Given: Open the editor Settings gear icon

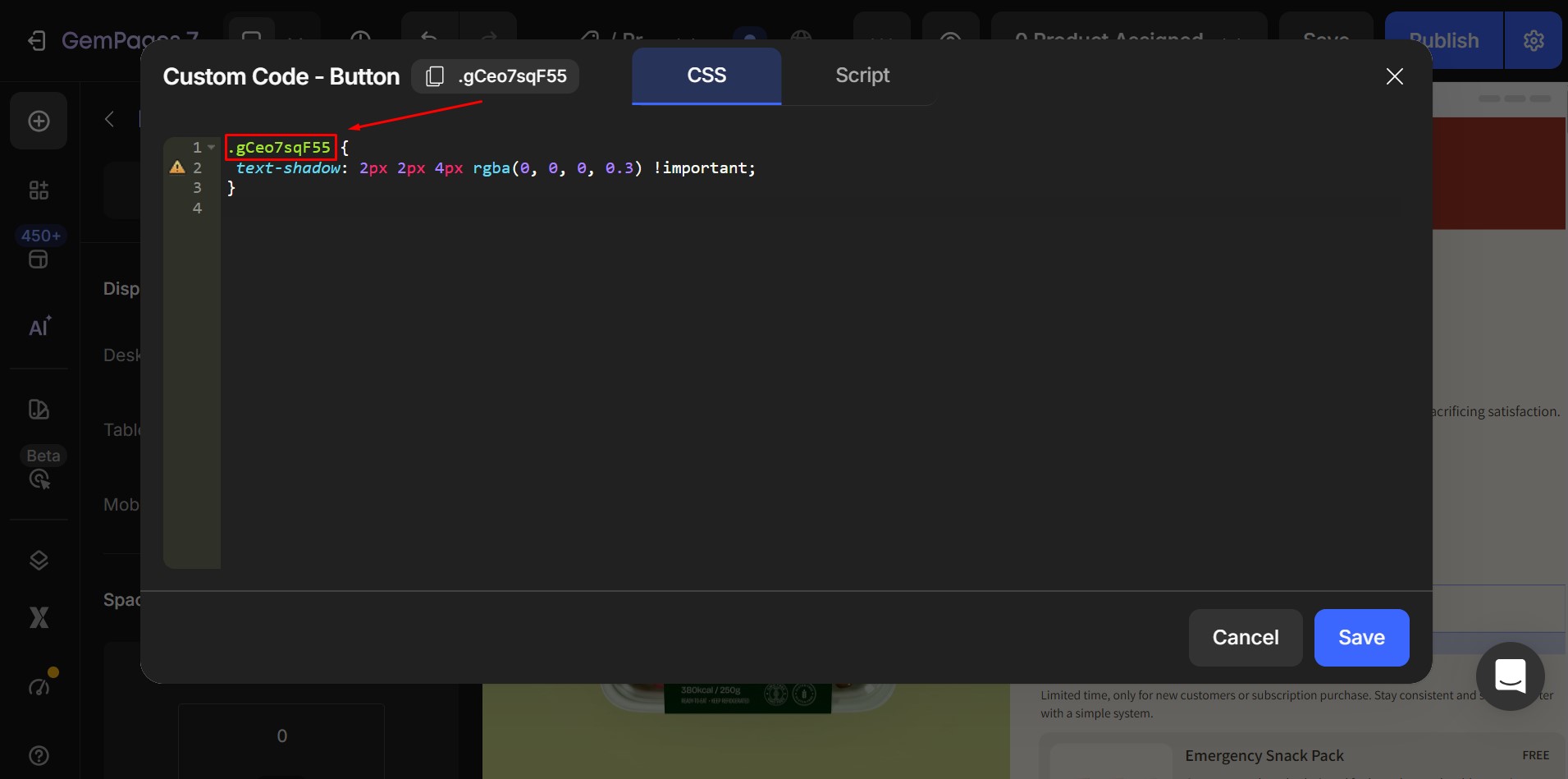Looking at the screenshot, I should [x=1534, y=40].
